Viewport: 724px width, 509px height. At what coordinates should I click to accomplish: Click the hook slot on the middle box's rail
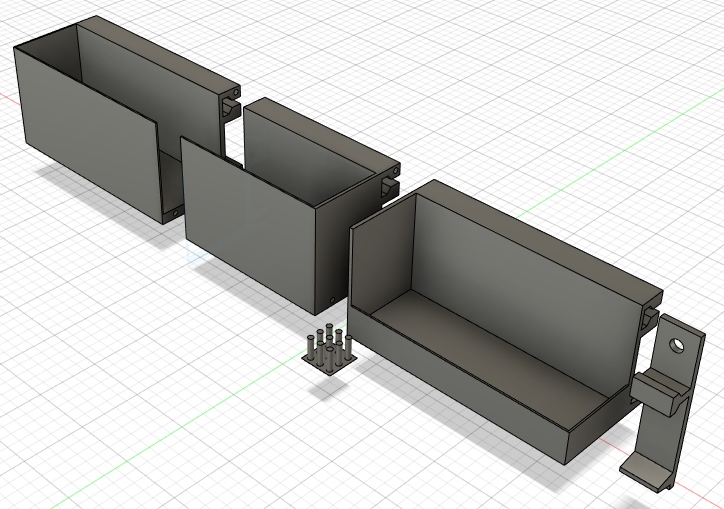[390, 186]
